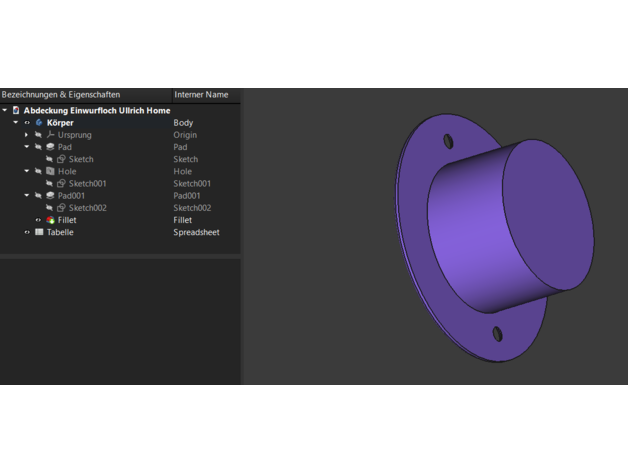Click the internal name Body
Image resolution: width=628 pixels, height=472 pixels.
(x=183, y=123)
